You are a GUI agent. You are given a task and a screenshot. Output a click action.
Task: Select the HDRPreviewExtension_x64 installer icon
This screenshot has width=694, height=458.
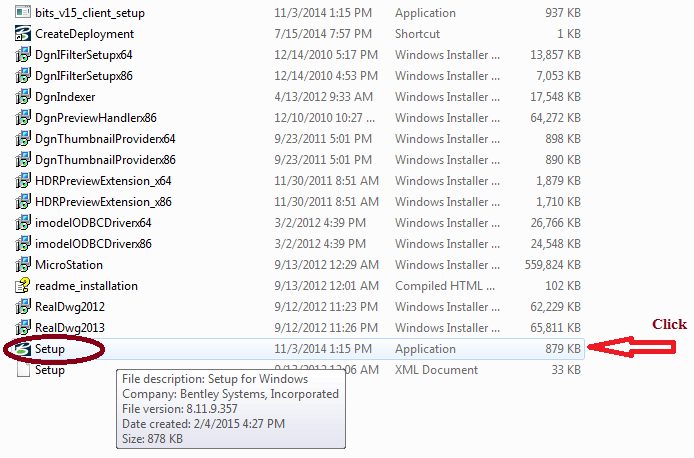tap(23, 181)
